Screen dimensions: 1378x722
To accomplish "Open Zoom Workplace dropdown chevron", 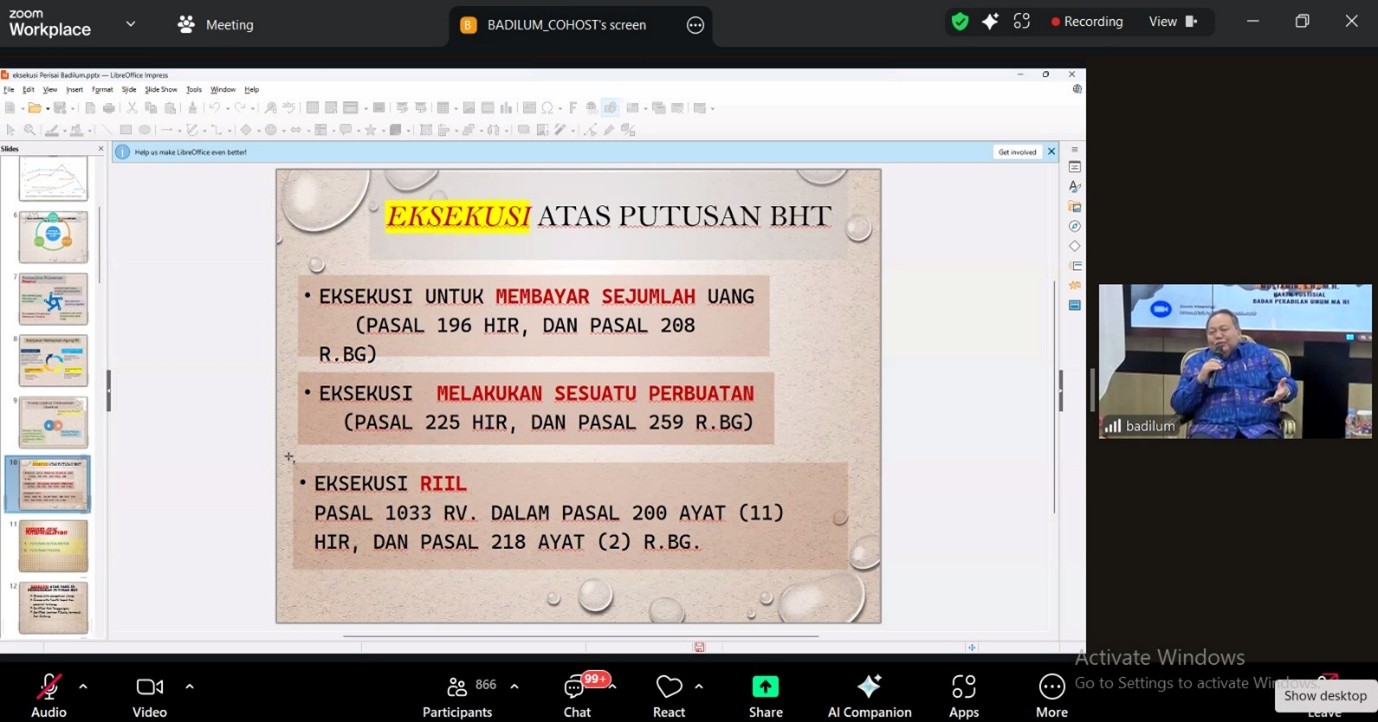I will coord(130,24).
